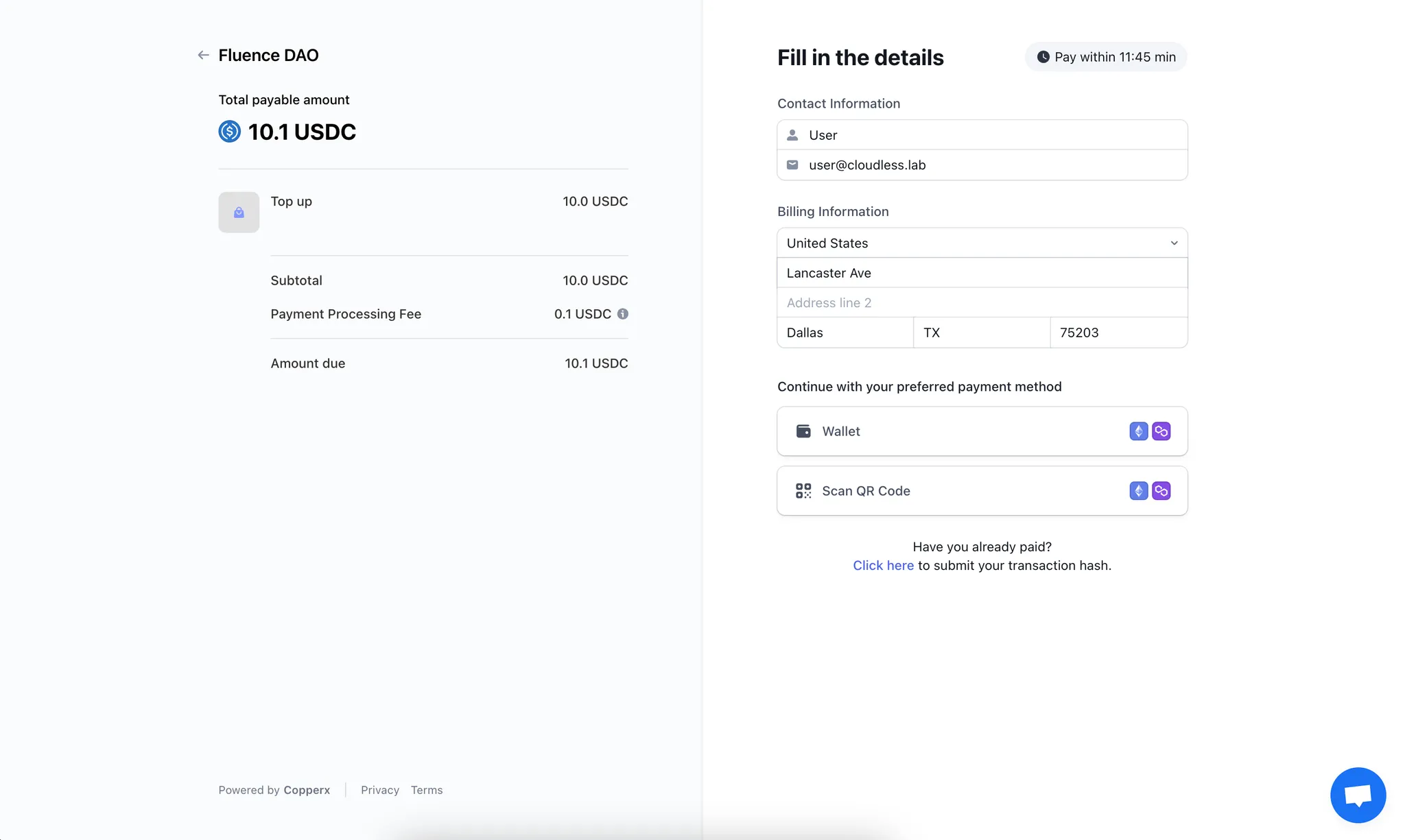Select the Ethereum network icon for Wallet payment
The height and width of the screenshot is (840, 1405).
coord(1137,431)
